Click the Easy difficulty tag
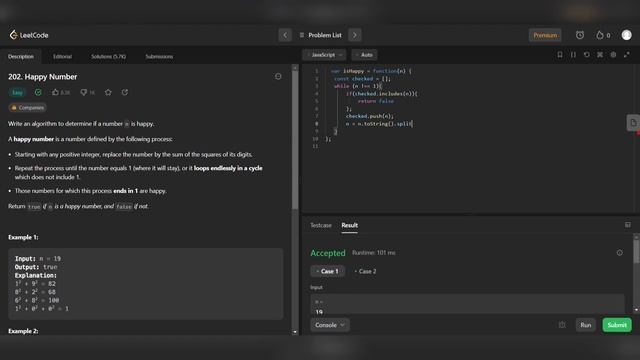640x360 pixels. pyautogui.click(x=17, y=93)
